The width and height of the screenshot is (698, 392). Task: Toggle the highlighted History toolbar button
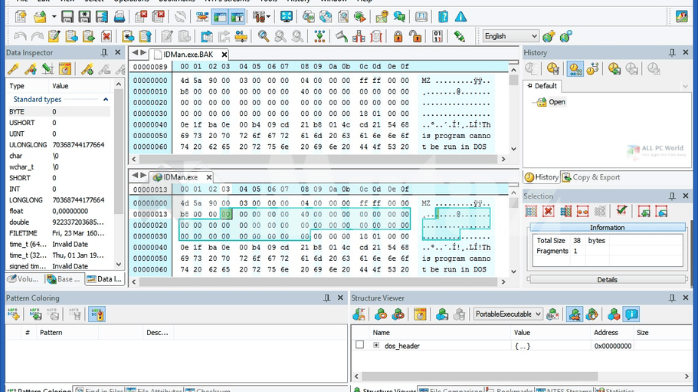[x=575, y=69]
